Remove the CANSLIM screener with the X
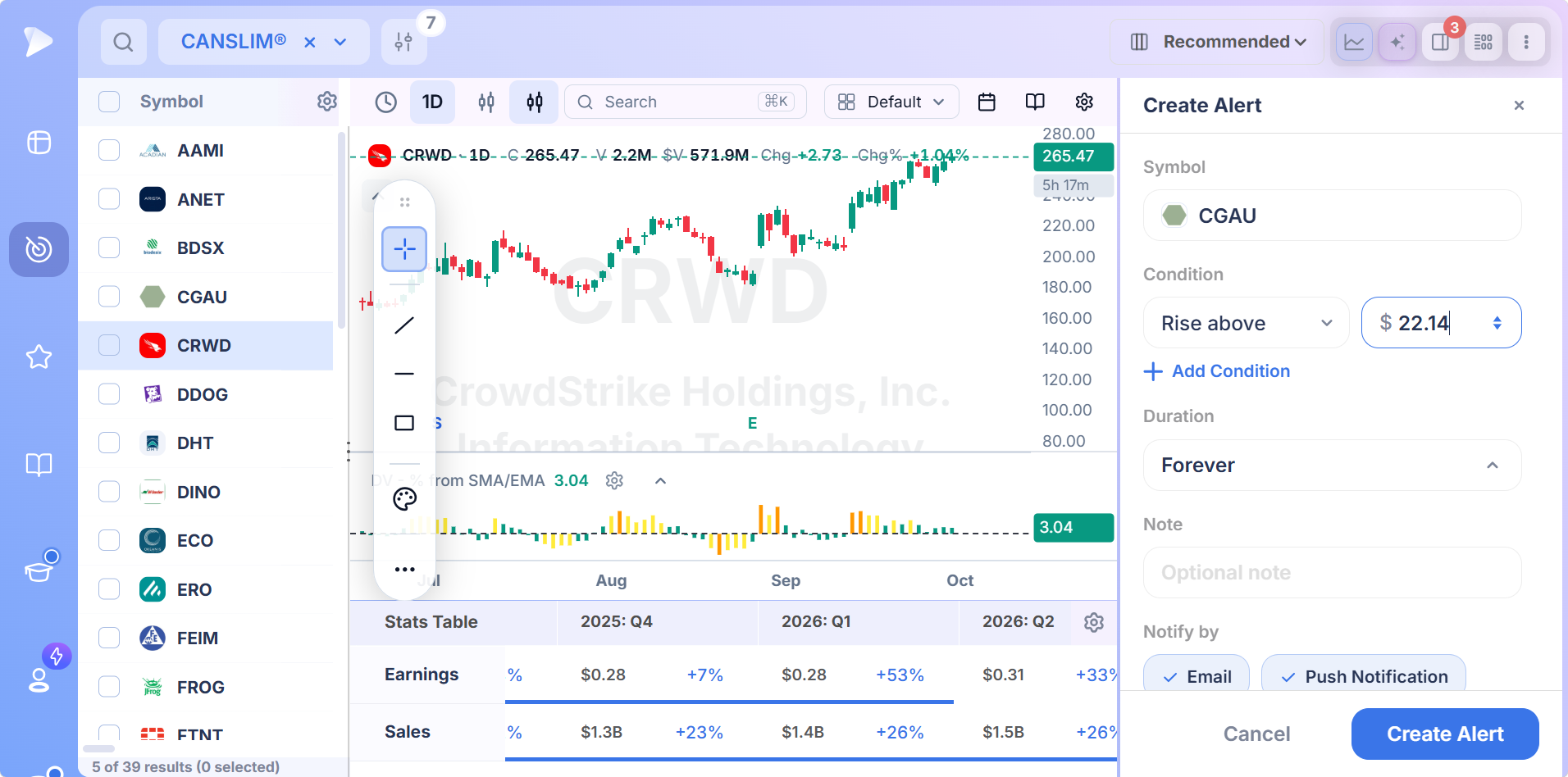The width and height of the screenshot is (1568, 777). [310, 43]
